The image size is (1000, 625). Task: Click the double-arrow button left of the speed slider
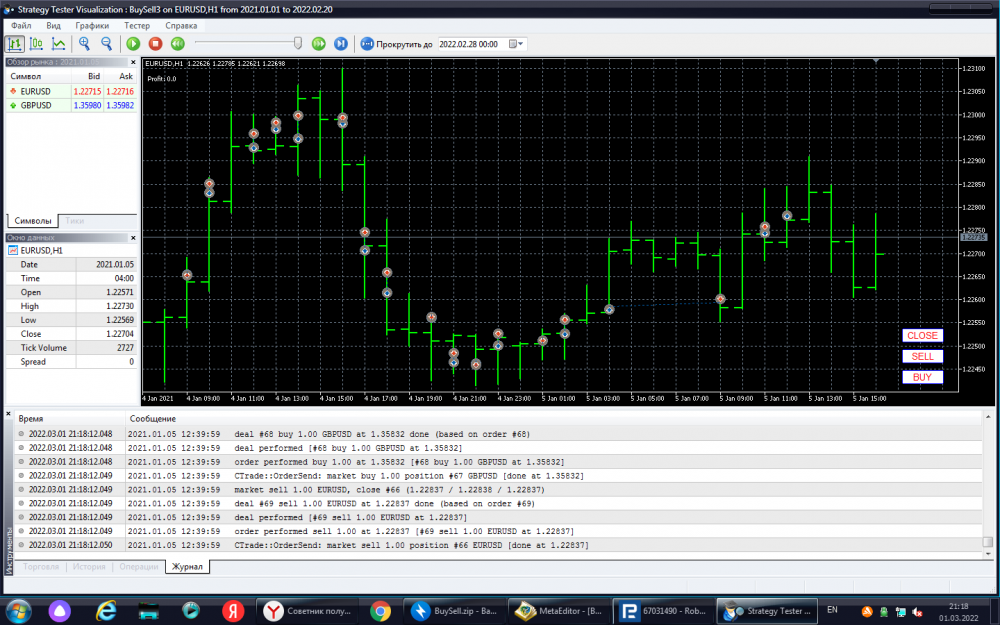[x=177, y=44]
